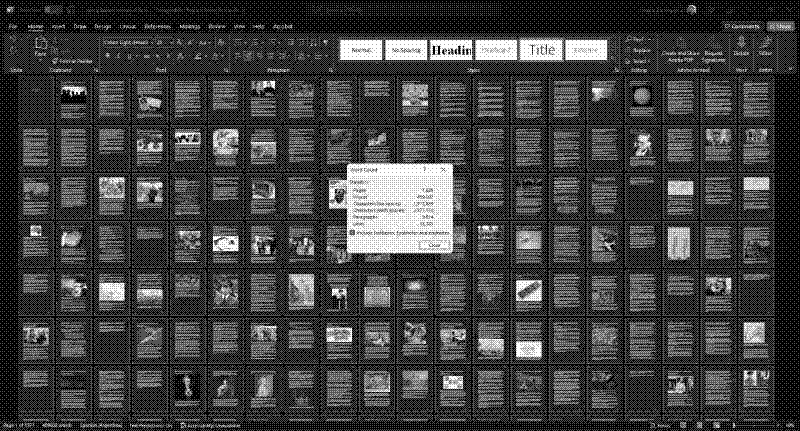Image resolution: width=800 pixels, height=431 pixels.
Task: Click the Title style page thumbnail of first page
Action: 36,99
